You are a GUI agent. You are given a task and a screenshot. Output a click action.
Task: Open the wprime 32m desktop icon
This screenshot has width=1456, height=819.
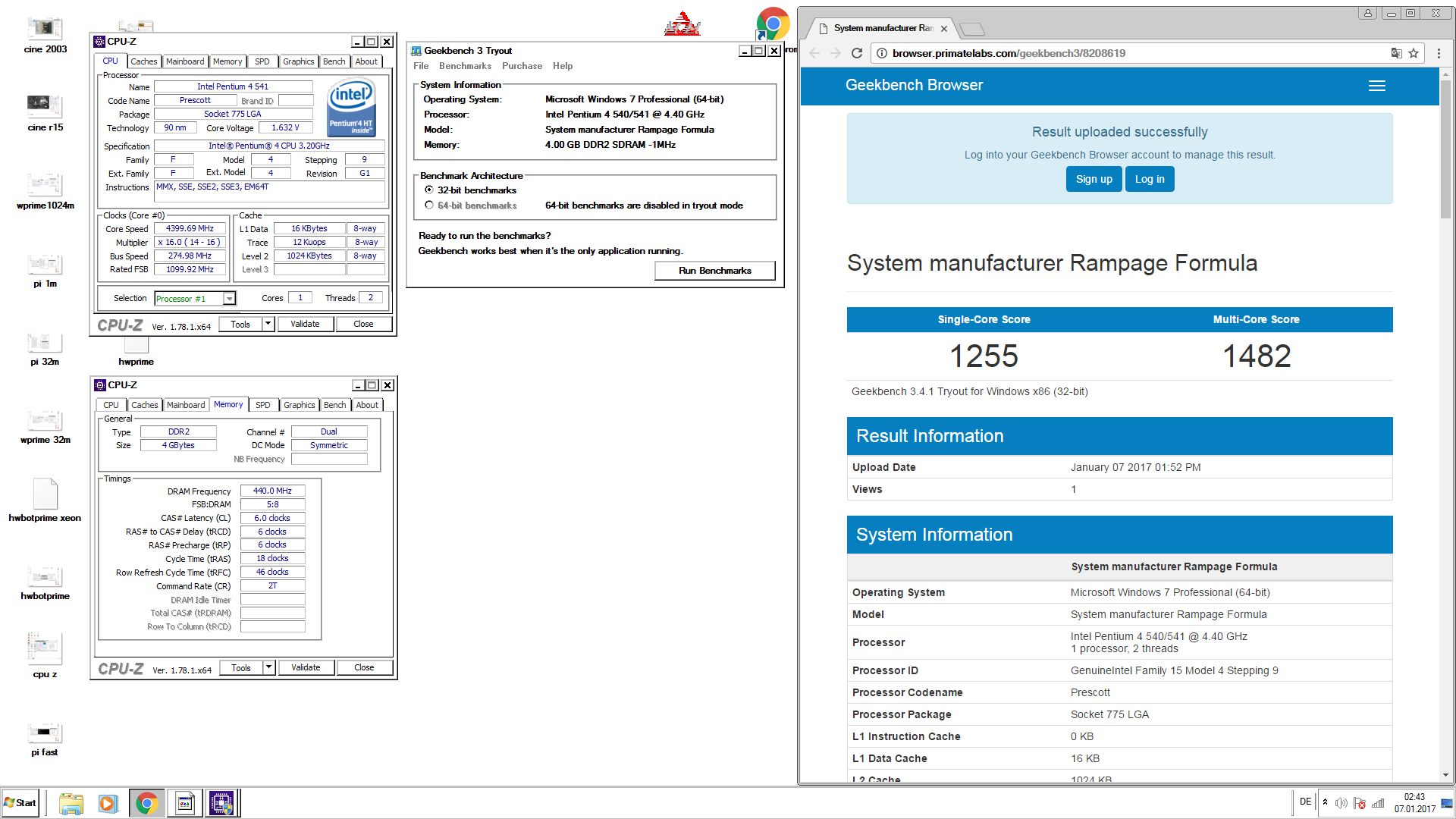pyautogui.click(x=45, y=425)
